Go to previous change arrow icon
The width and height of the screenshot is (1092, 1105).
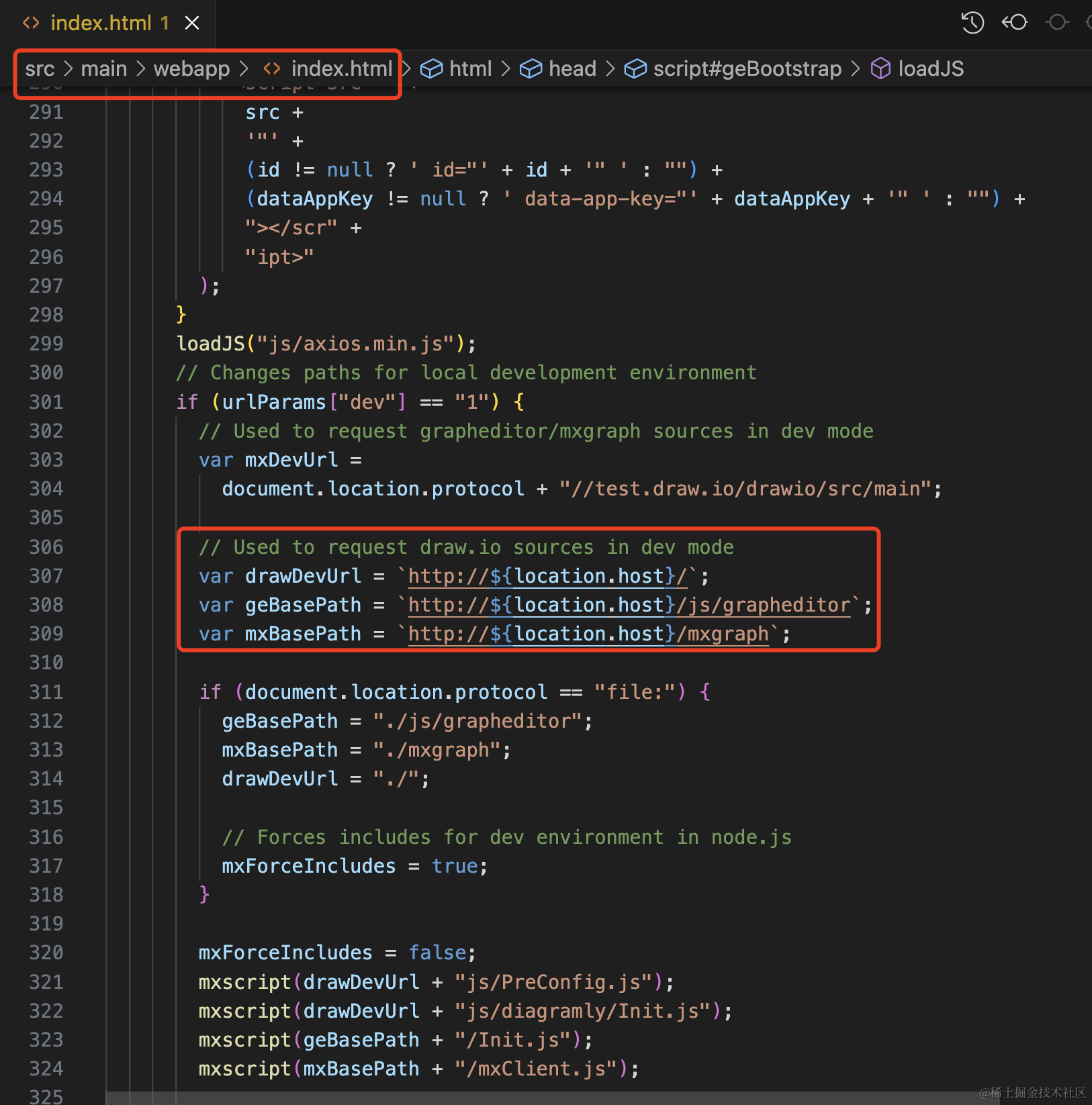(1014, 23)
